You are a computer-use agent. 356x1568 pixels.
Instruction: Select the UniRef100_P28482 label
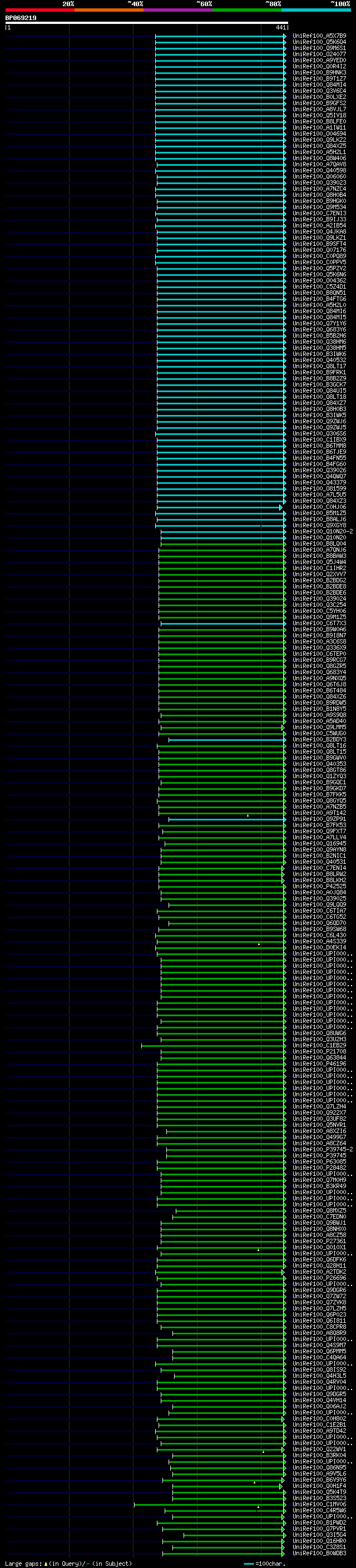(319, 1168)
